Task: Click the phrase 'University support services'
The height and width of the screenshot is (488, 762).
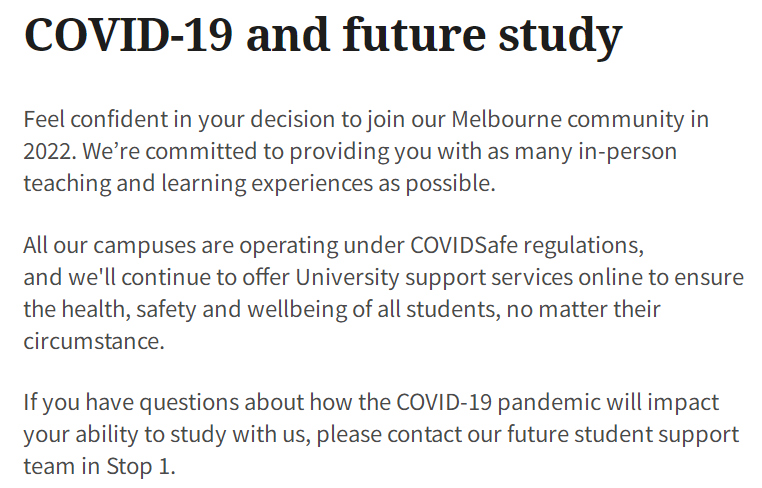Action: point(434,278)
